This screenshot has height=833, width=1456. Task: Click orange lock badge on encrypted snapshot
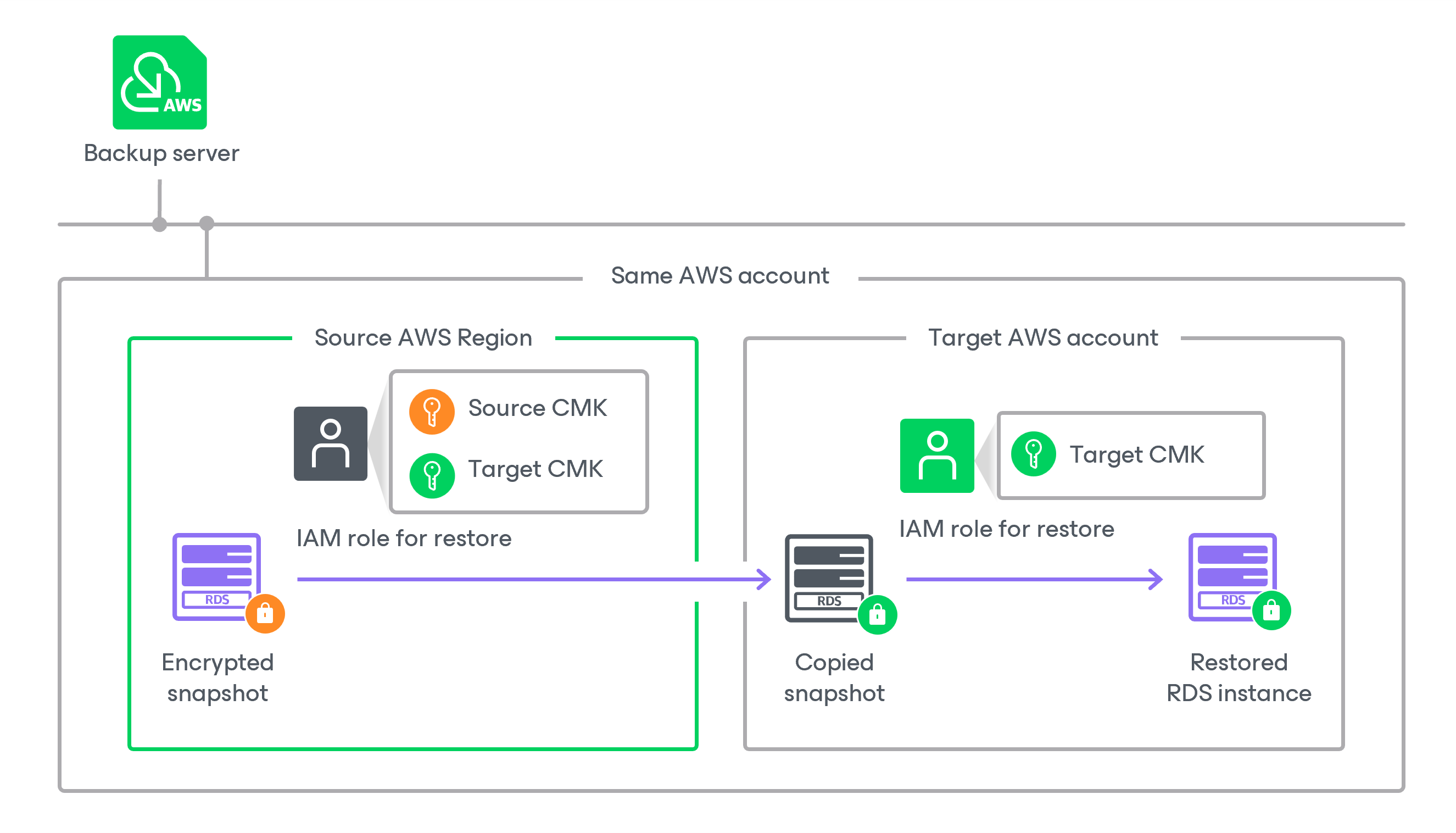click(x=265, y=614)
